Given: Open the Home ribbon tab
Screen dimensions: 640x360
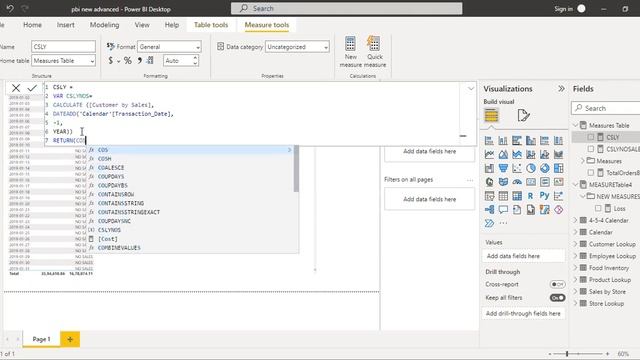Looking at the screenshot, I should point(32,25).
